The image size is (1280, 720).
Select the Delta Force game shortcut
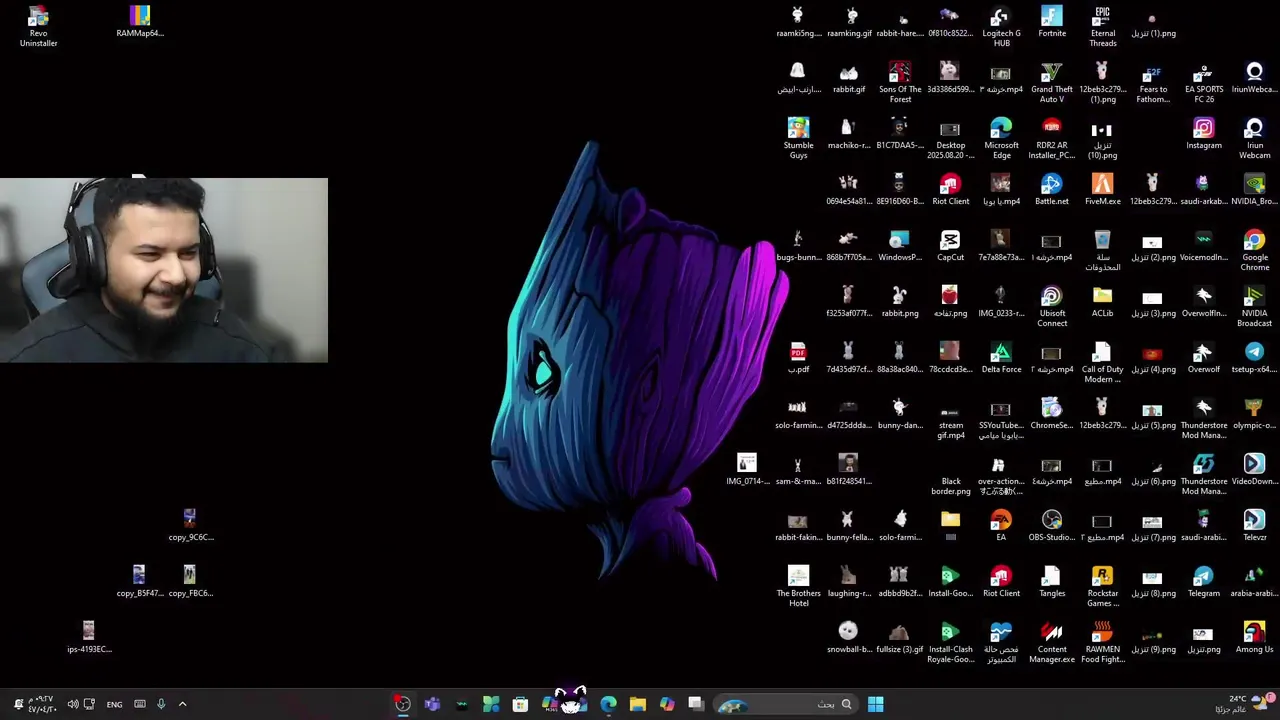click(x=1001, y=358)
